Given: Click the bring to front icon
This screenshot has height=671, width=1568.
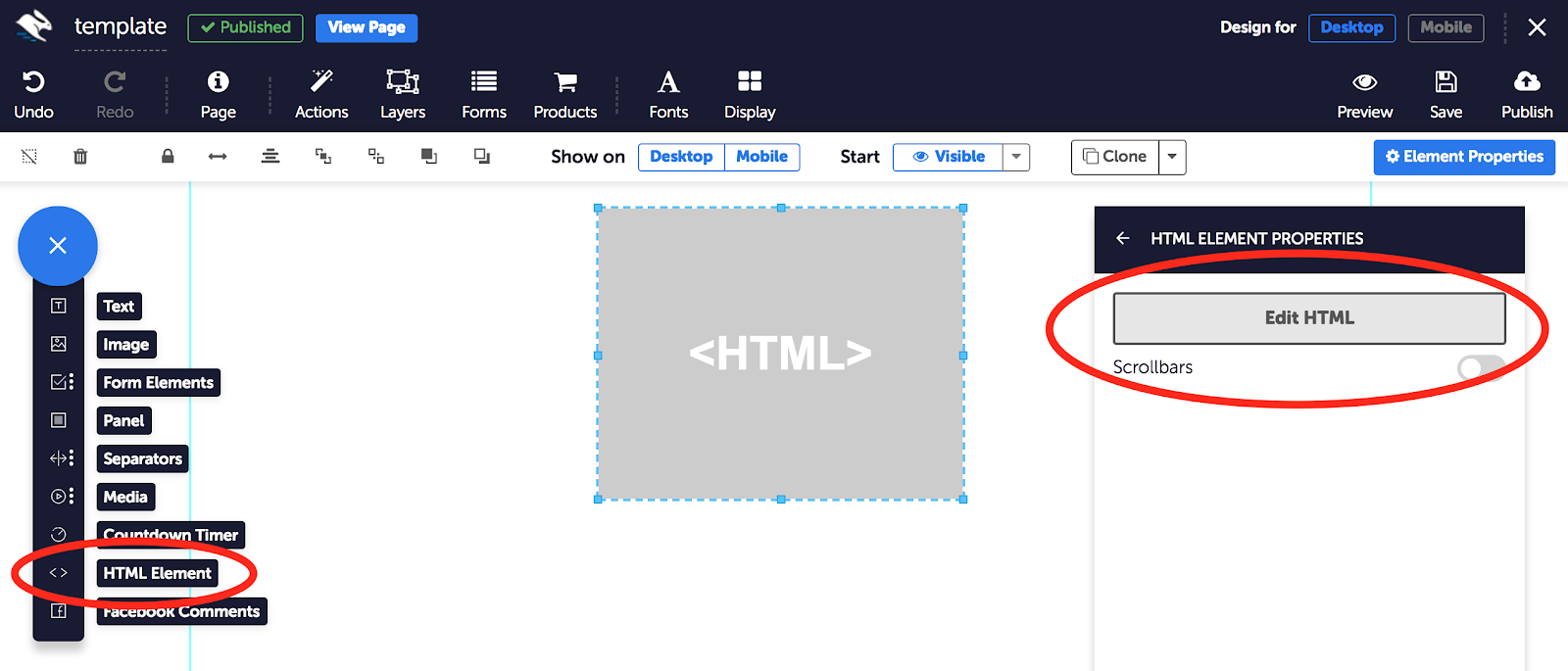Looking at the screenshot, I should (428, 157).
